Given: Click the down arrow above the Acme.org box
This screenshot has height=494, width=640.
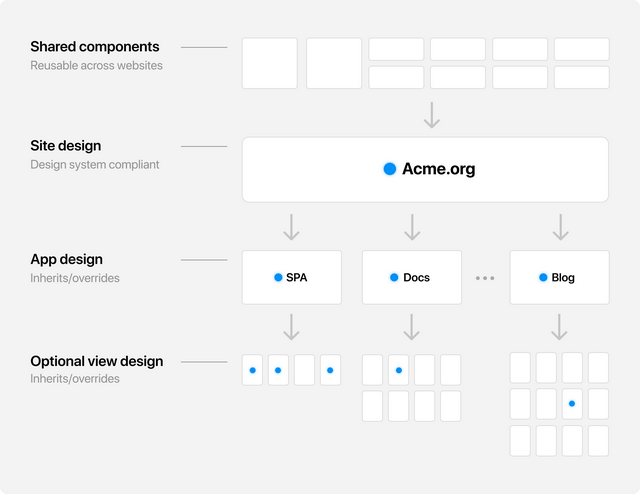Looking at the screenshot, I should (432, 114).
